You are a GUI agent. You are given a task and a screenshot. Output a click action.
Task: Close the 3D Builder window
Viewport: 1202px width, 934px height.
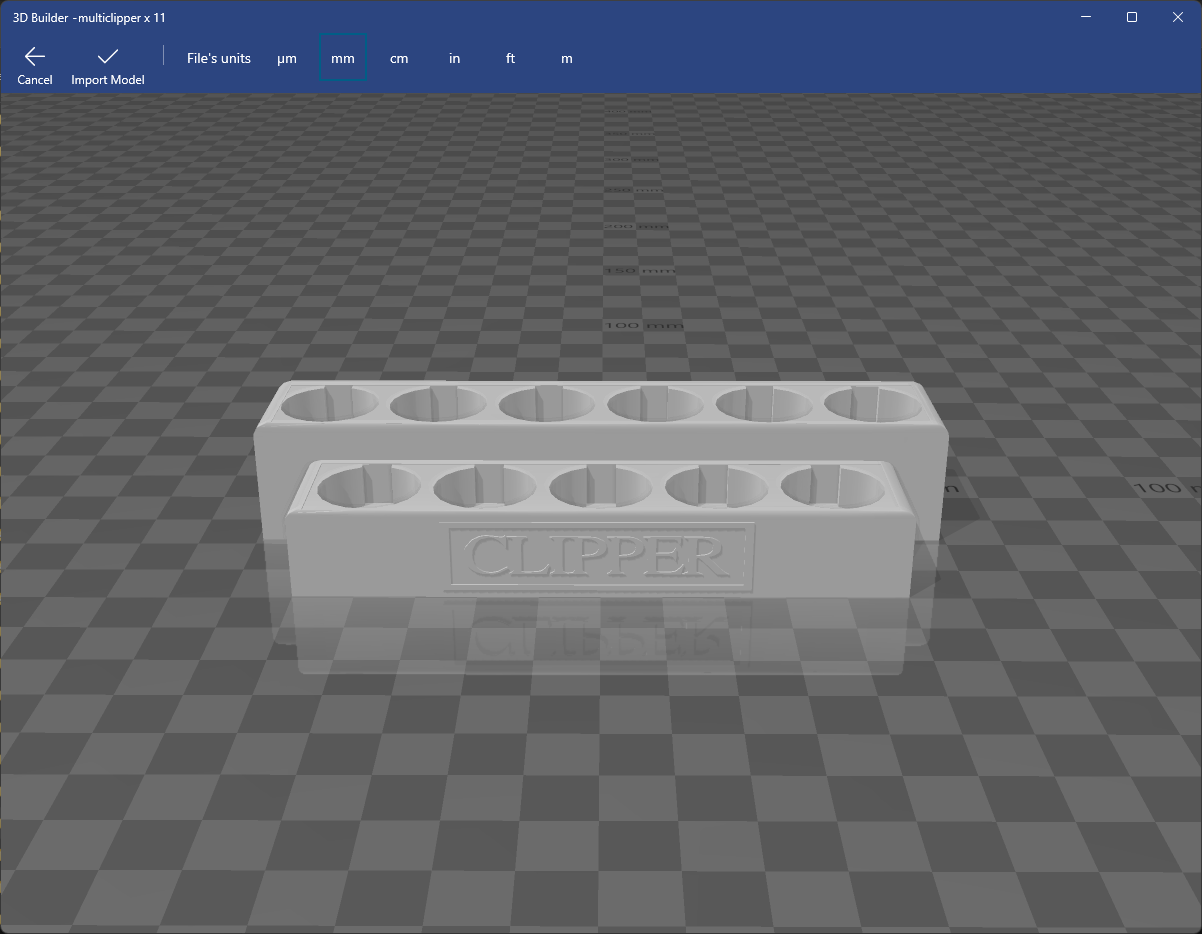(1178, 17)
